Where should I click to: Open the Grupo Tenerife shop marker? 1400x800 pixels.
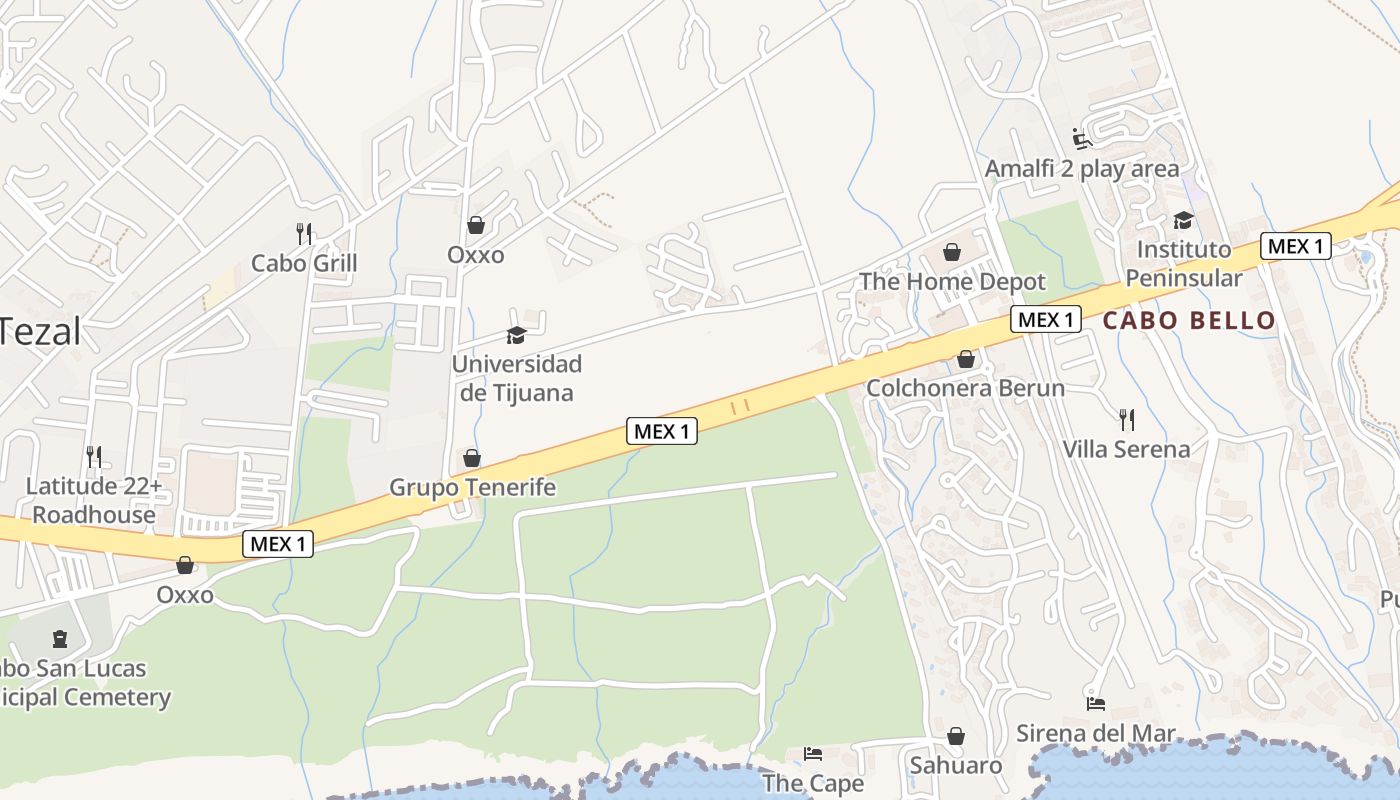pyautogui.click(x=472, y=458)
